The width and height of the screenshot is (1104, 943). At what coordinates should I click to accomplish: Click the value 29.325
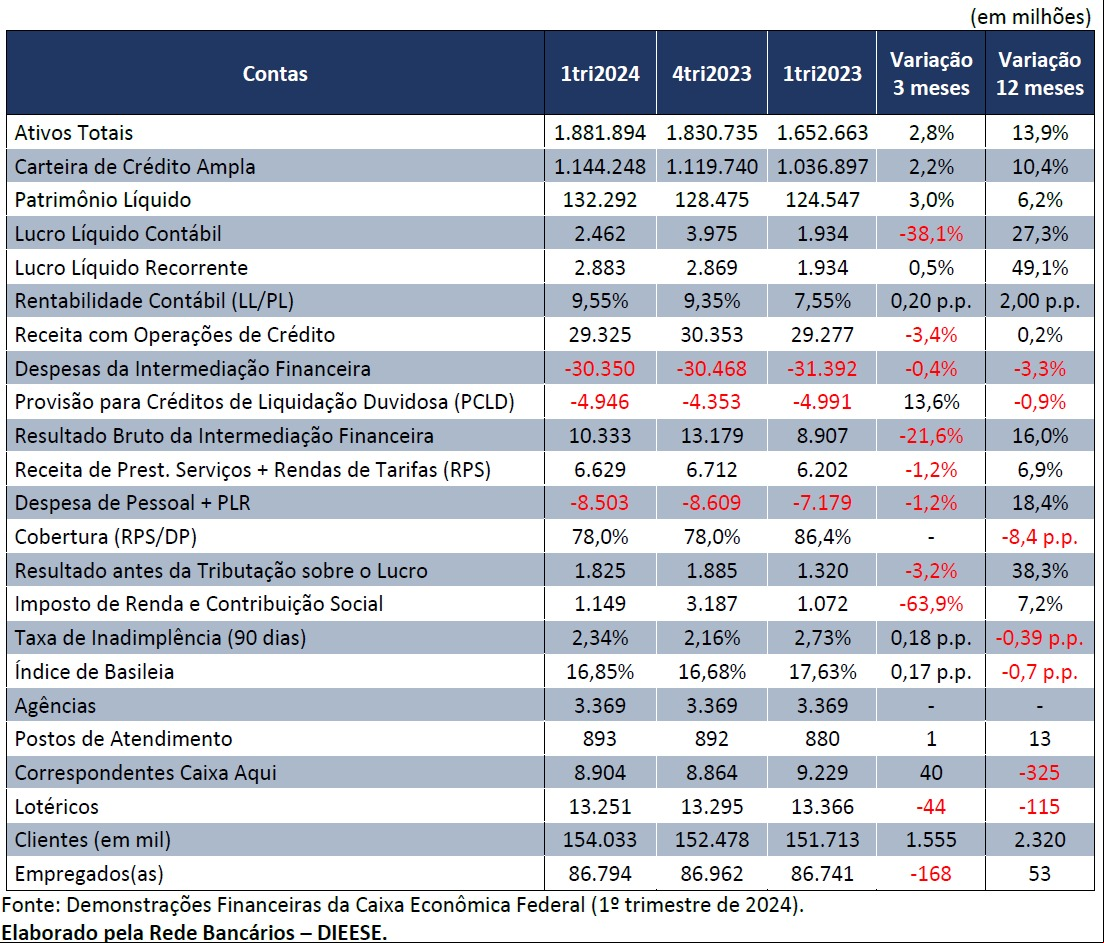(600, 335)
